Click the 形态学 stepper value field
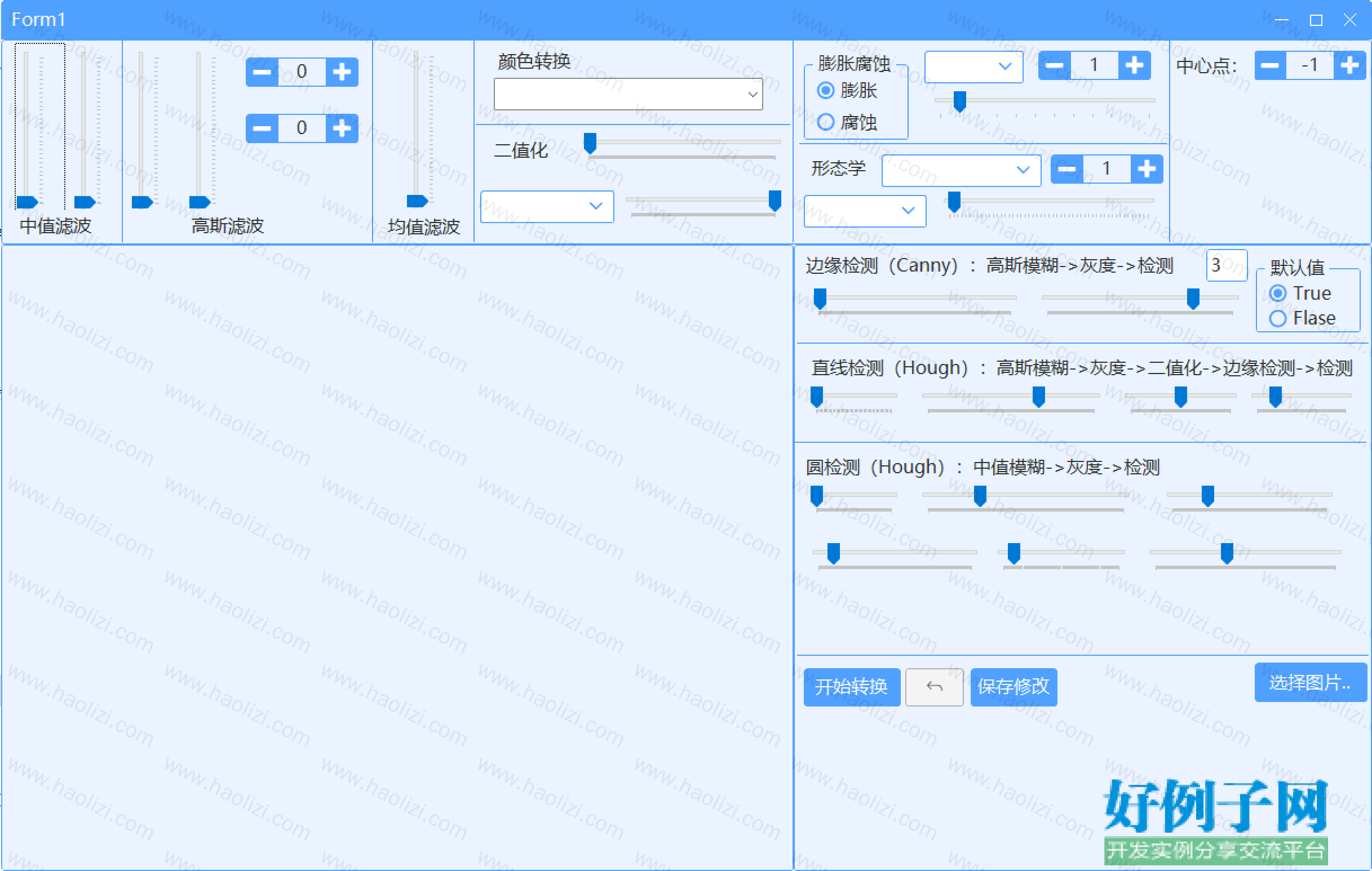 tap(1107, 169)
